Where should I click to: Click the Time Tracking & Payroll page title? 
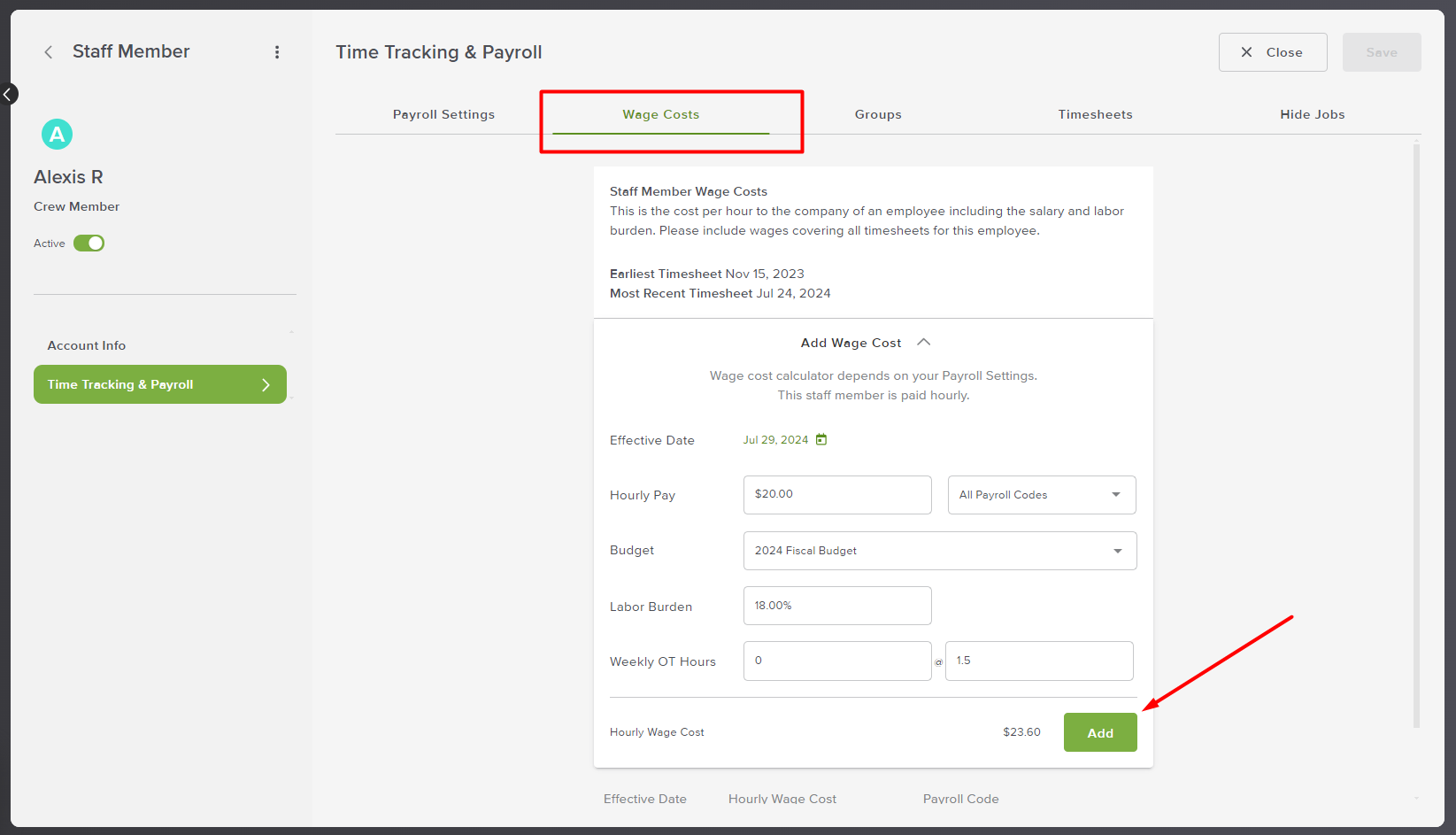point(439,52)
